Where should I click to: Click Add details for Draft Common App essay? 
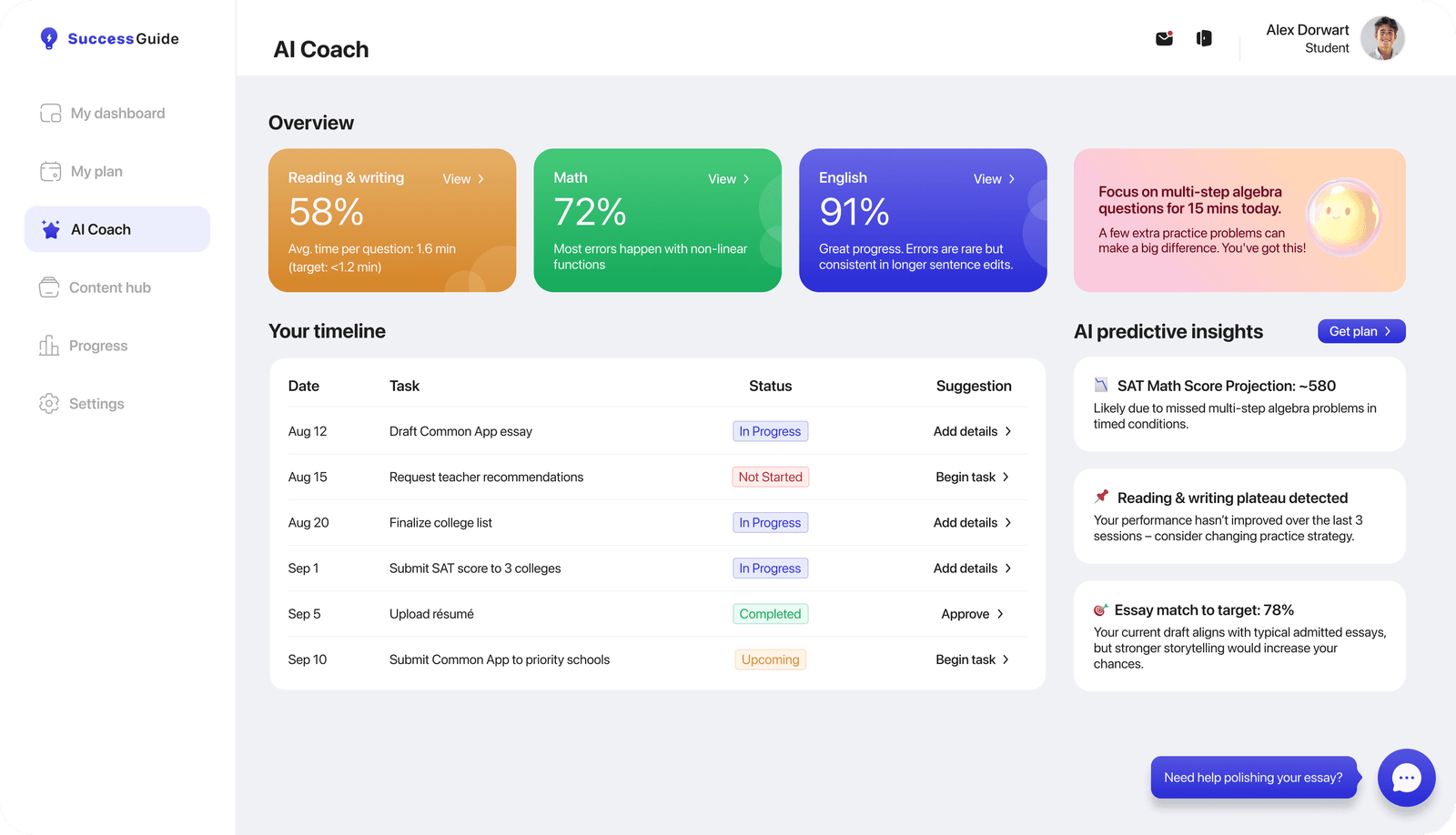(x=972, y=431)
